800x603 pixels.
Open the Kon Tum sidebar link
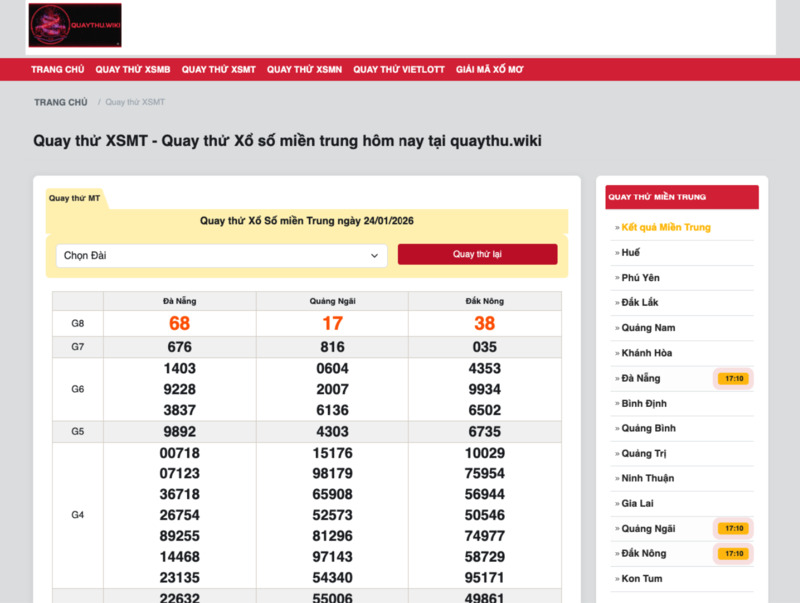(641, 579)
